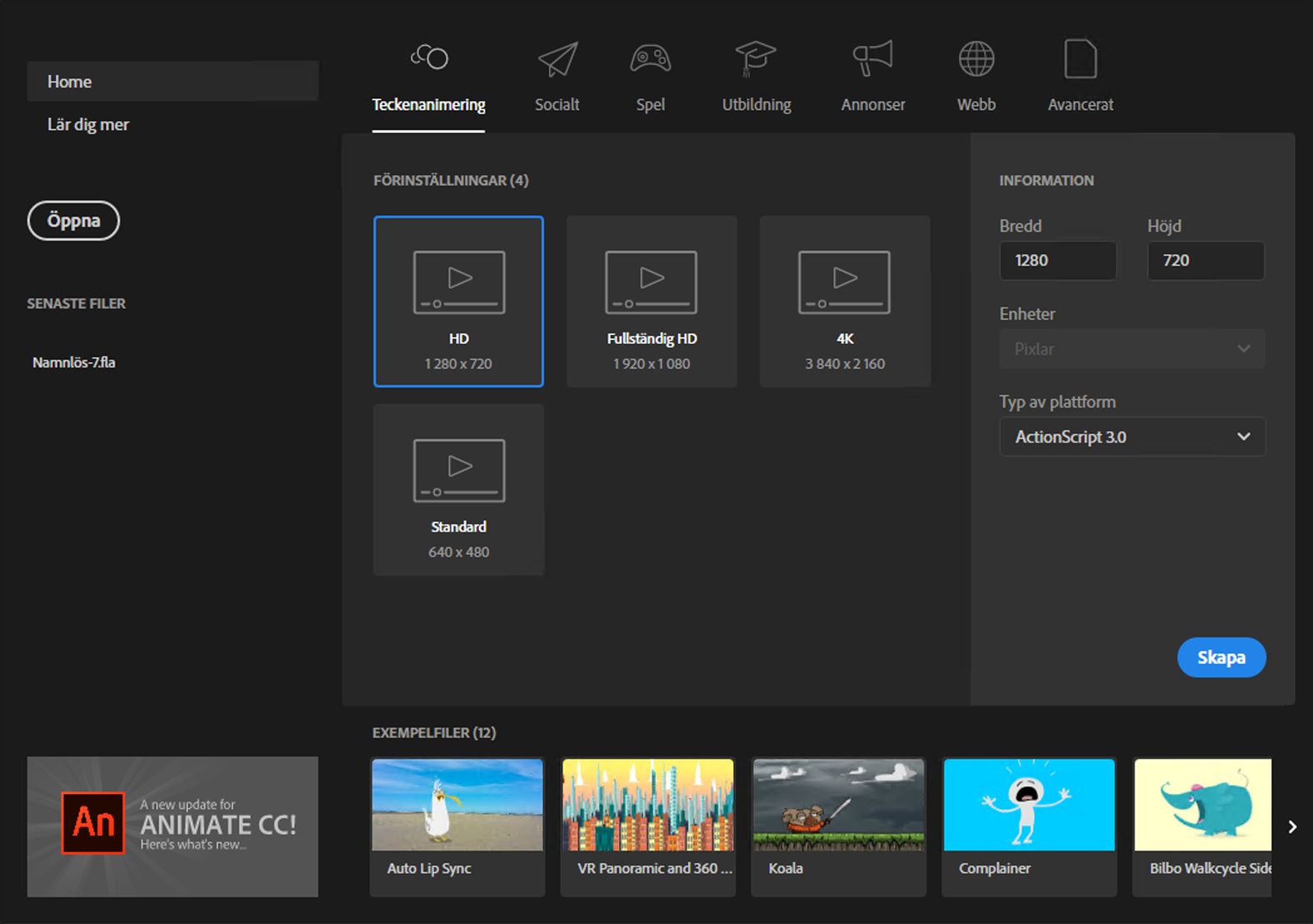Click the Avancerat document icon

point(1081,58)
